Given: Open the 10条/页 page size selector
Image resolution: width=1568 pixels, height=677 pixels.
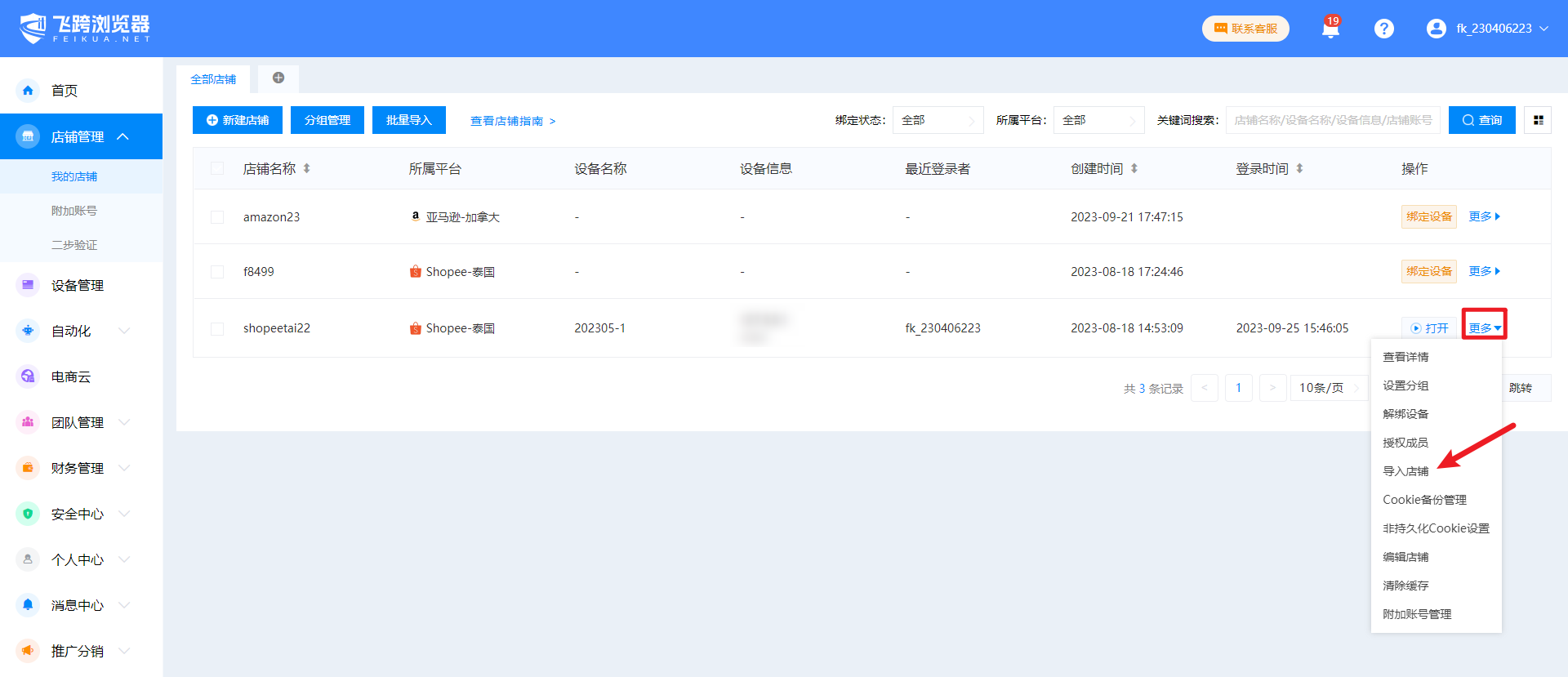Looking at the screenshot, I should click(1329, 388).
